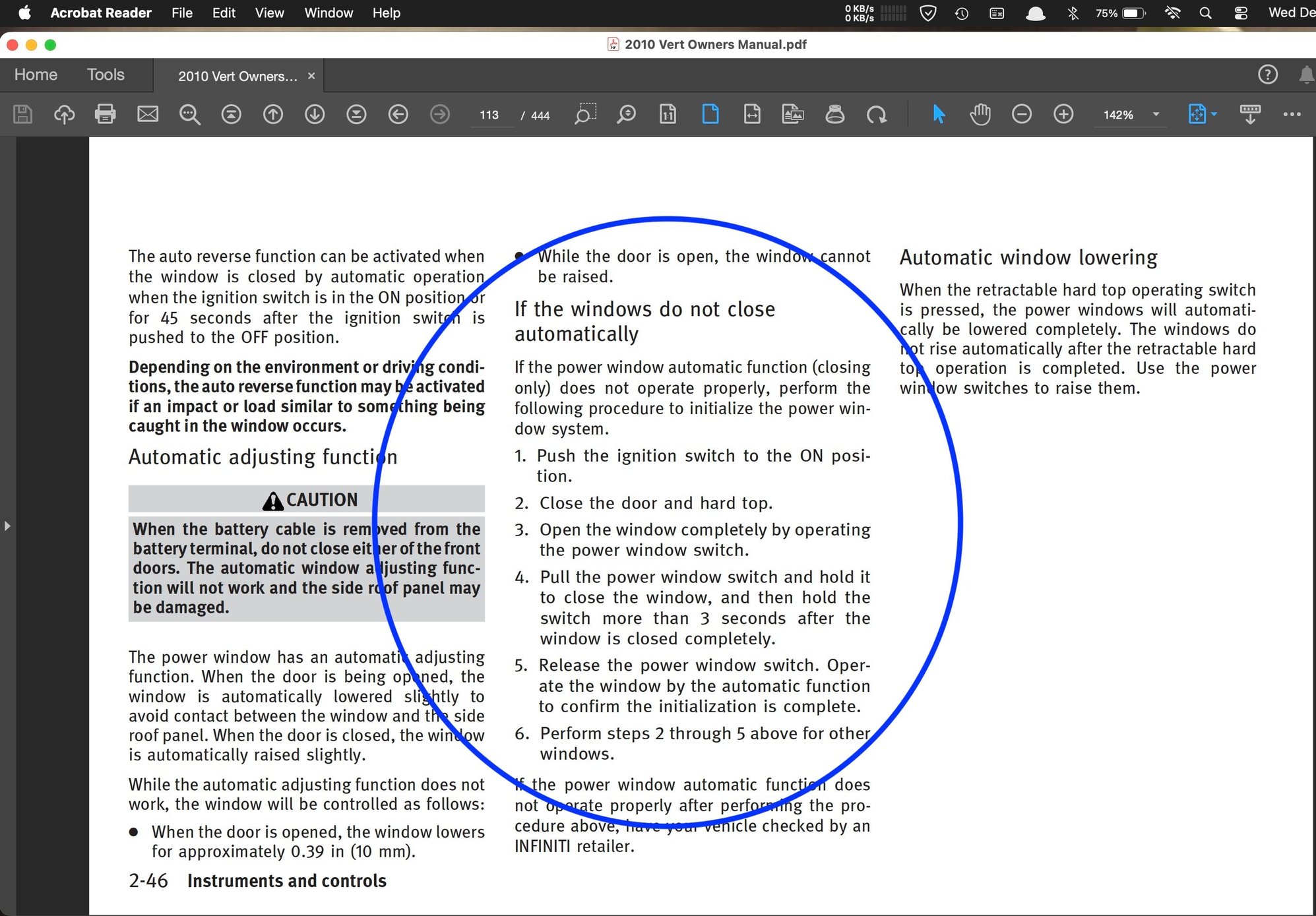Click the zoom in plus button
Viewport: 1316px width, 916px height.
1063,114
